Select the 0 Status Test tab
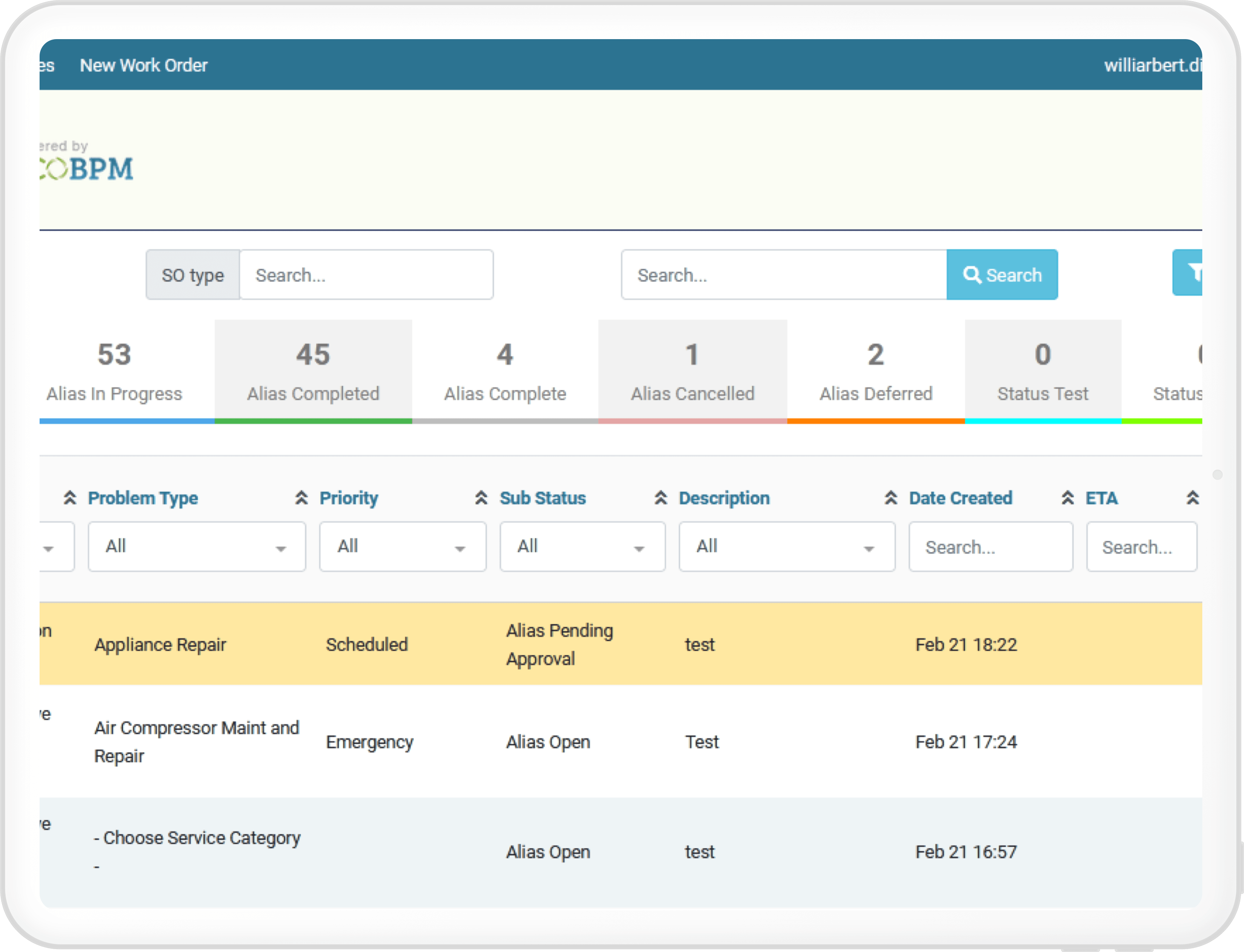 pyautogui.click(x=1043, y=371)
